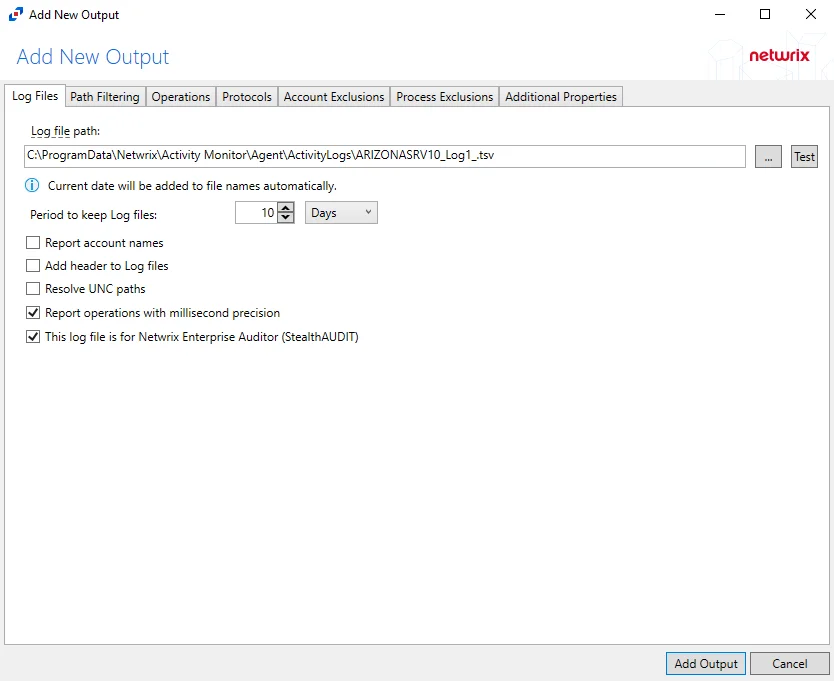The width and height of the screenshot is (834, 681).
Task: Check Add header to Log files
Action: 33,265
